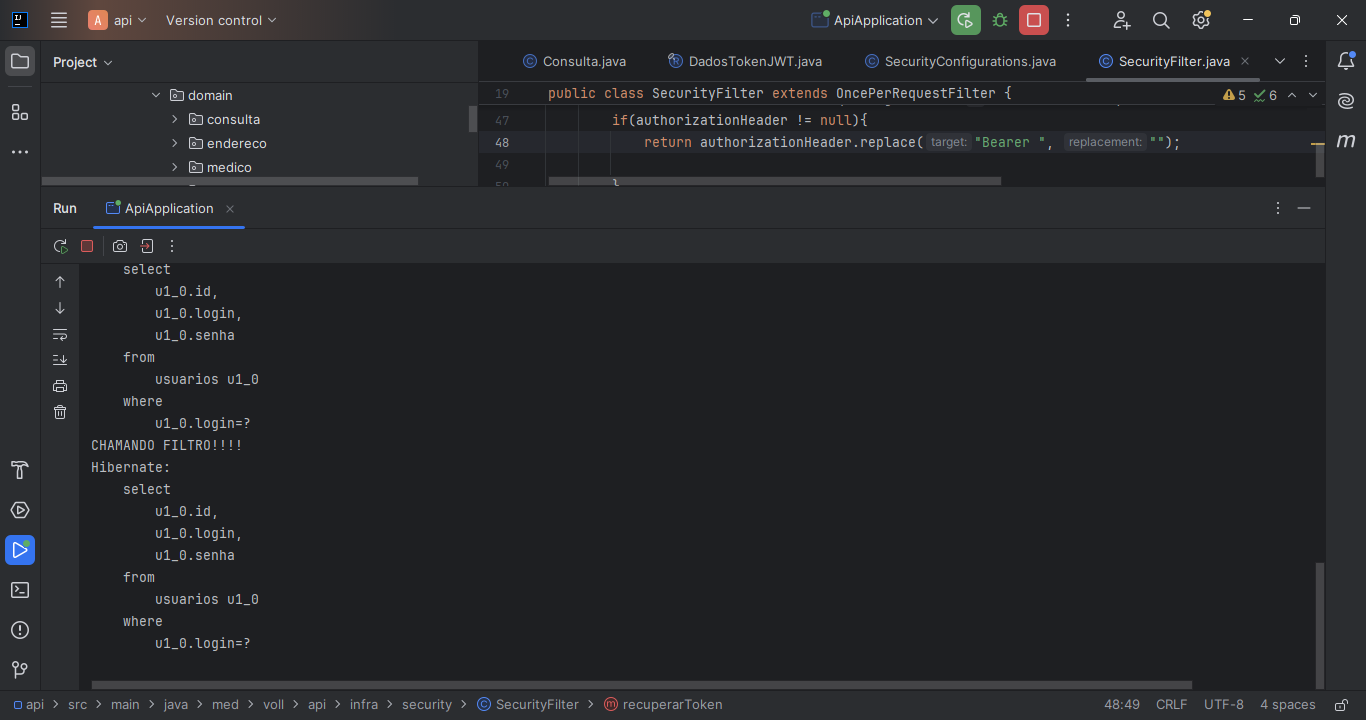Open the Project tool window icon
This screenshot has width=1366, height=720.
tap(20, 62)
